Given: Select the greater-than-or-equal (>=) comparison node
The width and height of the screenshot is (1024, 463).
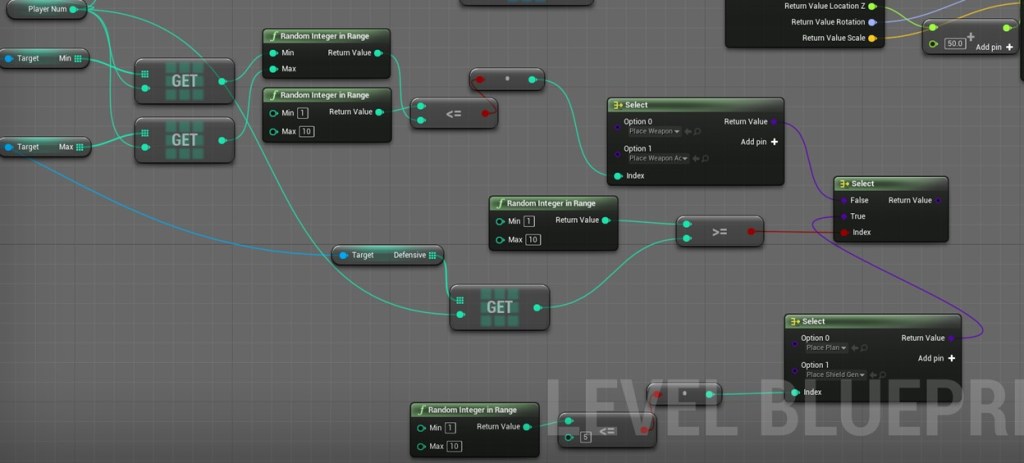Looking at the screenshot, I should pos(719,231).
